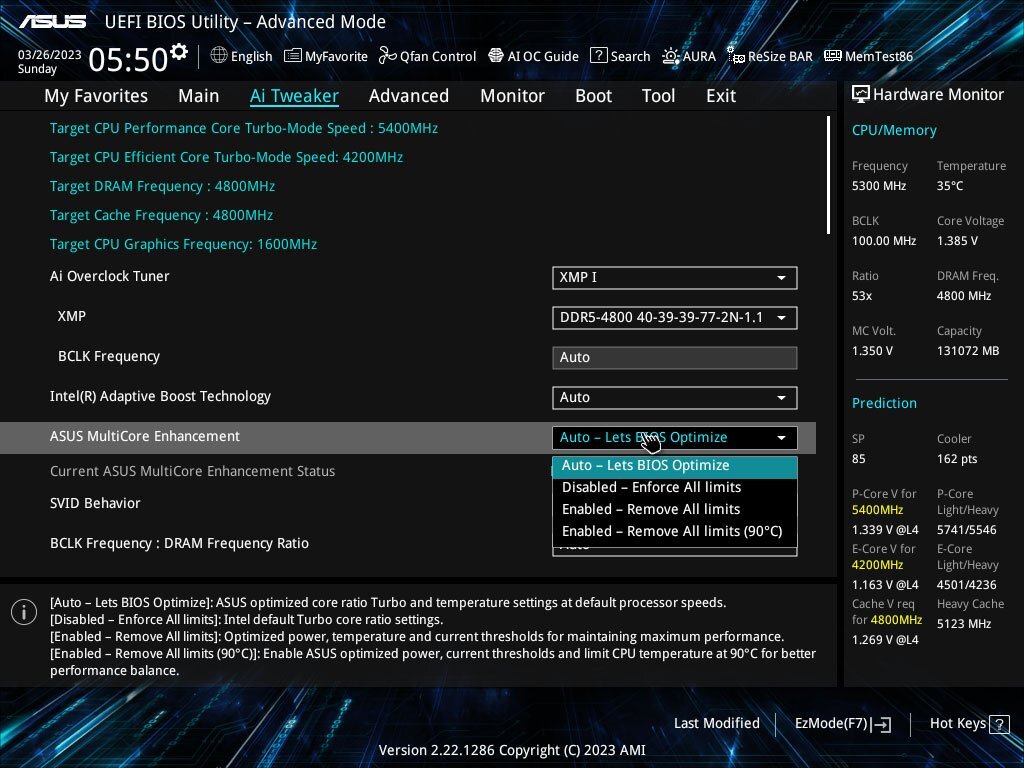This screenshot has height=768, width=1024.
Task: Click the Prediction heading in Hardware Monitor
Action: (x=884, y=404)
